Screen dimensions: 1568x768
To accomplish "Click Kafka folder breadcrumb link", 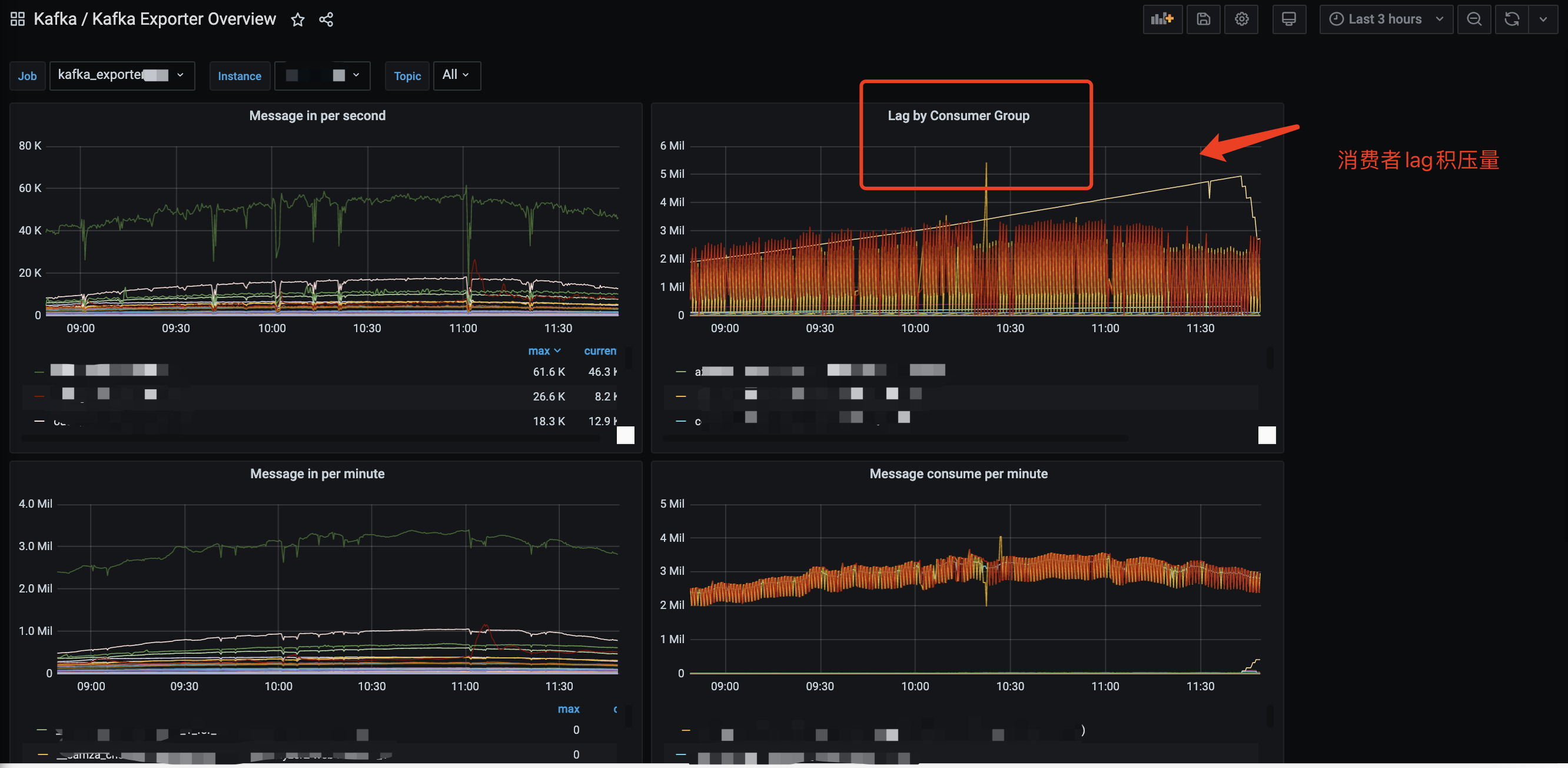I will [55, 19].
